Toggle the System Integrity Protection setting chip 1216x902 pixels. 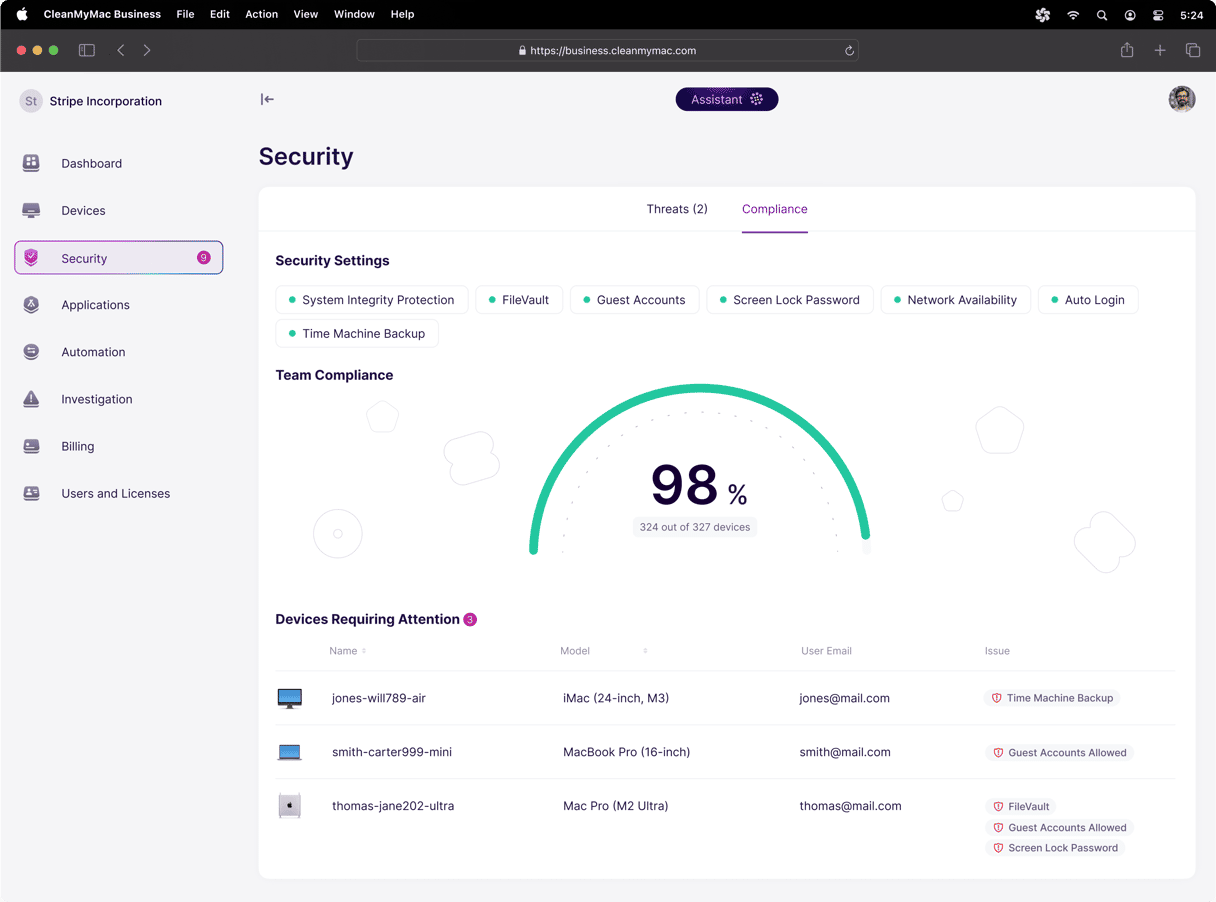click(372, 300)
